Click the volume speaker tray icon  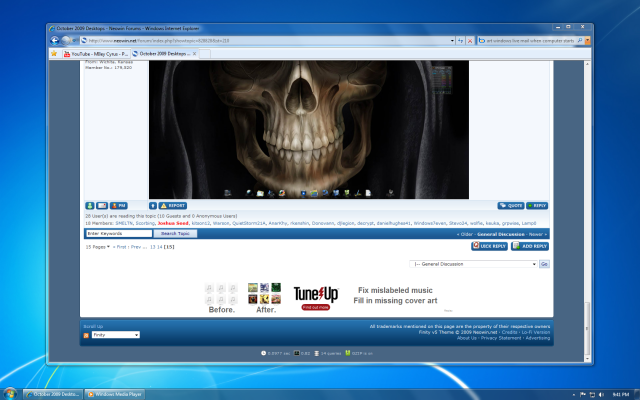[x=601, y=395]
